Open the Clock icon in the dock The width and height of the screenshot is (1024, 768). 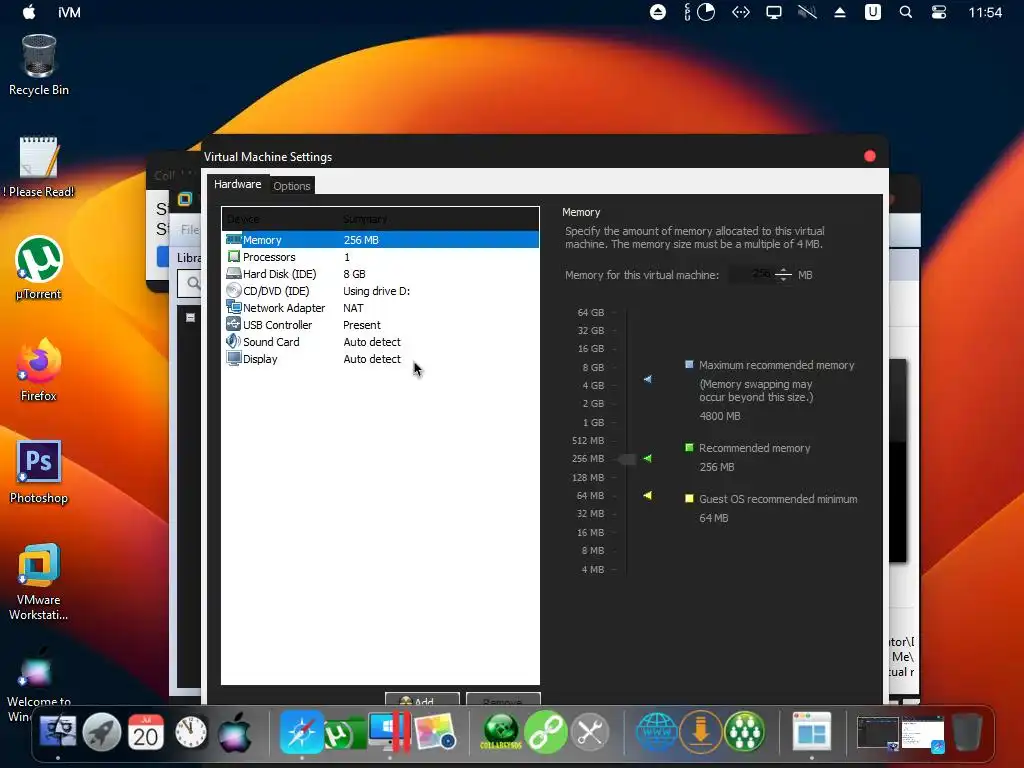pos(191,732)
